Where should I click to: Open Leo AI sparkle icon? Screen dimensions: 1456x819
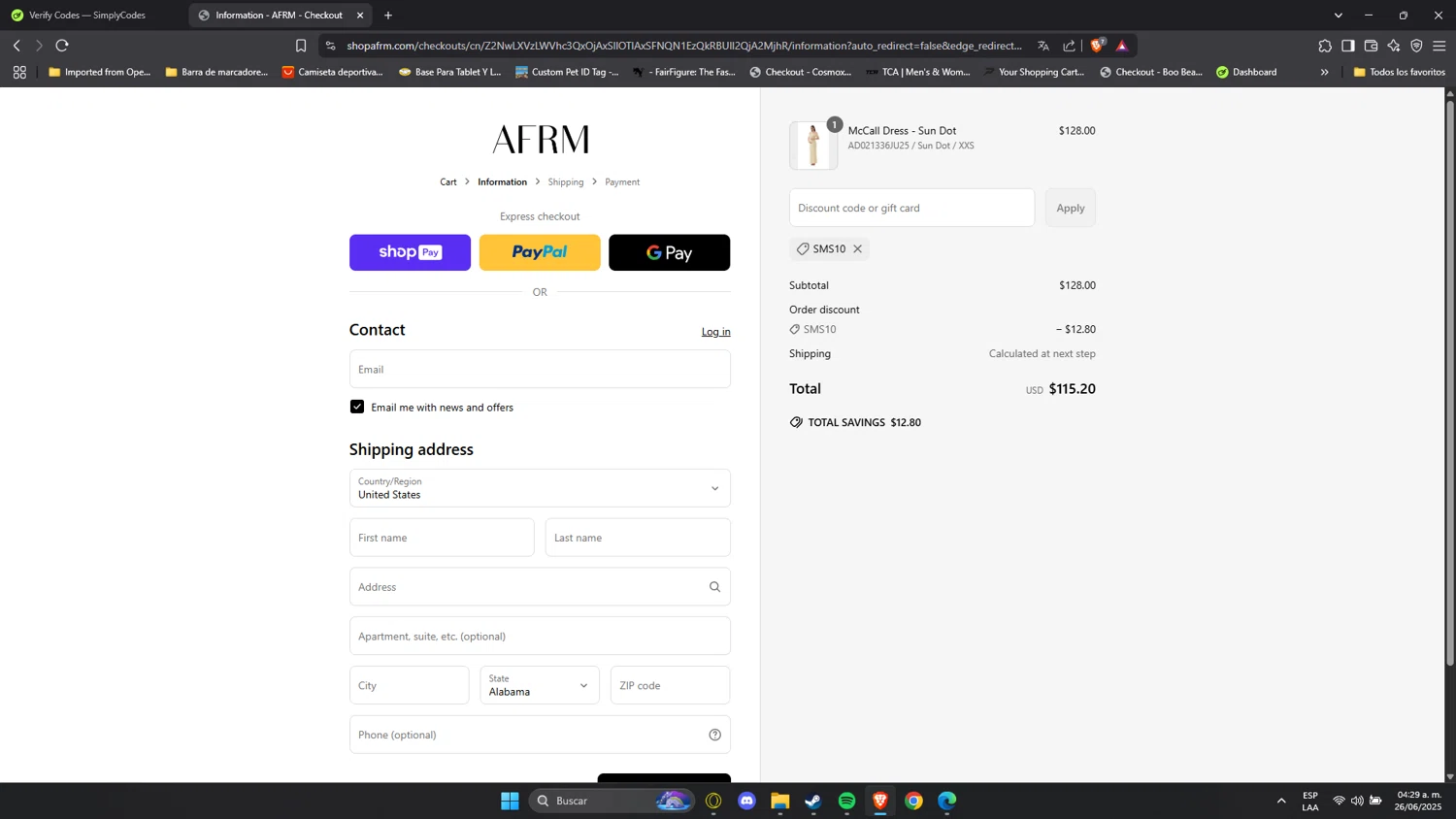click(1394, 46)
